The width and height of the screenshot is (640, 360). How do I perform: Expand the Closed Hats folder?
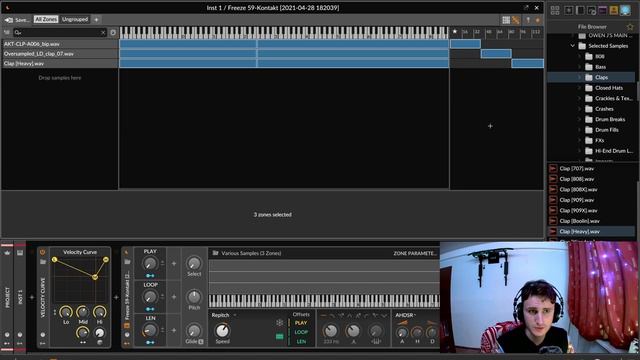pyautogui.click(x=579, y=88)
